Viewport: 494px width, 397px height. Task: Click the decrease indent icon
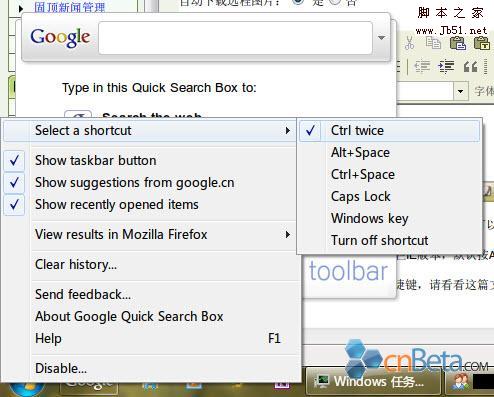pos(422,66)
